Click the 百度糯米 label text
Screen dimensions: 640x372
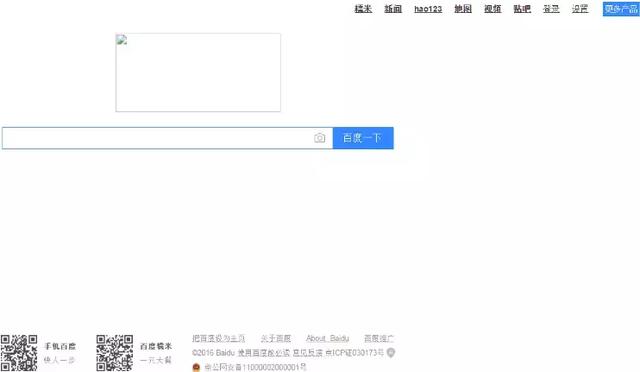click(x=156, y=346)
